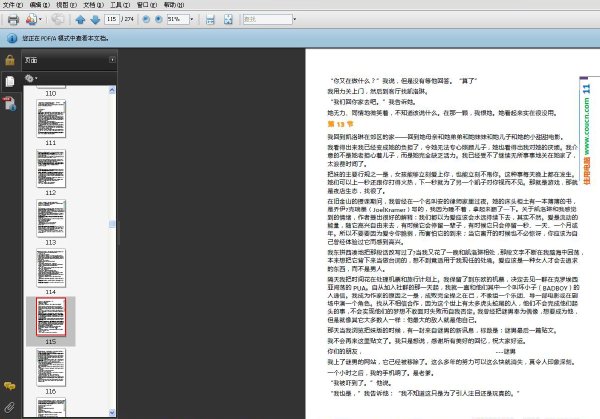Image resolution: width=600 pixels, height=419 pixels.
Task: Click the zoom out round button
Action: 146,19
